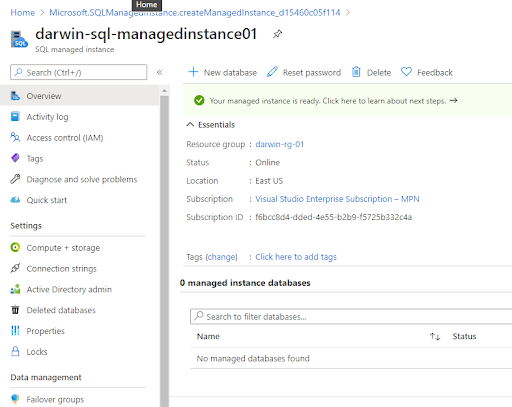This screenshot has height=407, width=512.
Task: Click the Tags (change) link
Action: click(221, 257)
